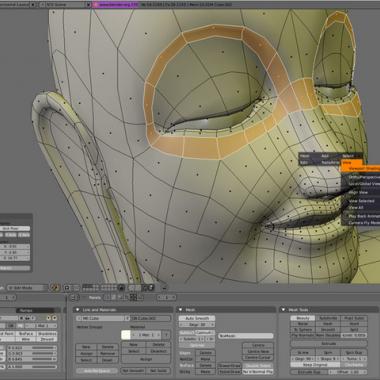Image resolution: width=380 pixels, height=380 pixels.
Task: Switch to Object buttons context icon
Action: pos(127,297)
